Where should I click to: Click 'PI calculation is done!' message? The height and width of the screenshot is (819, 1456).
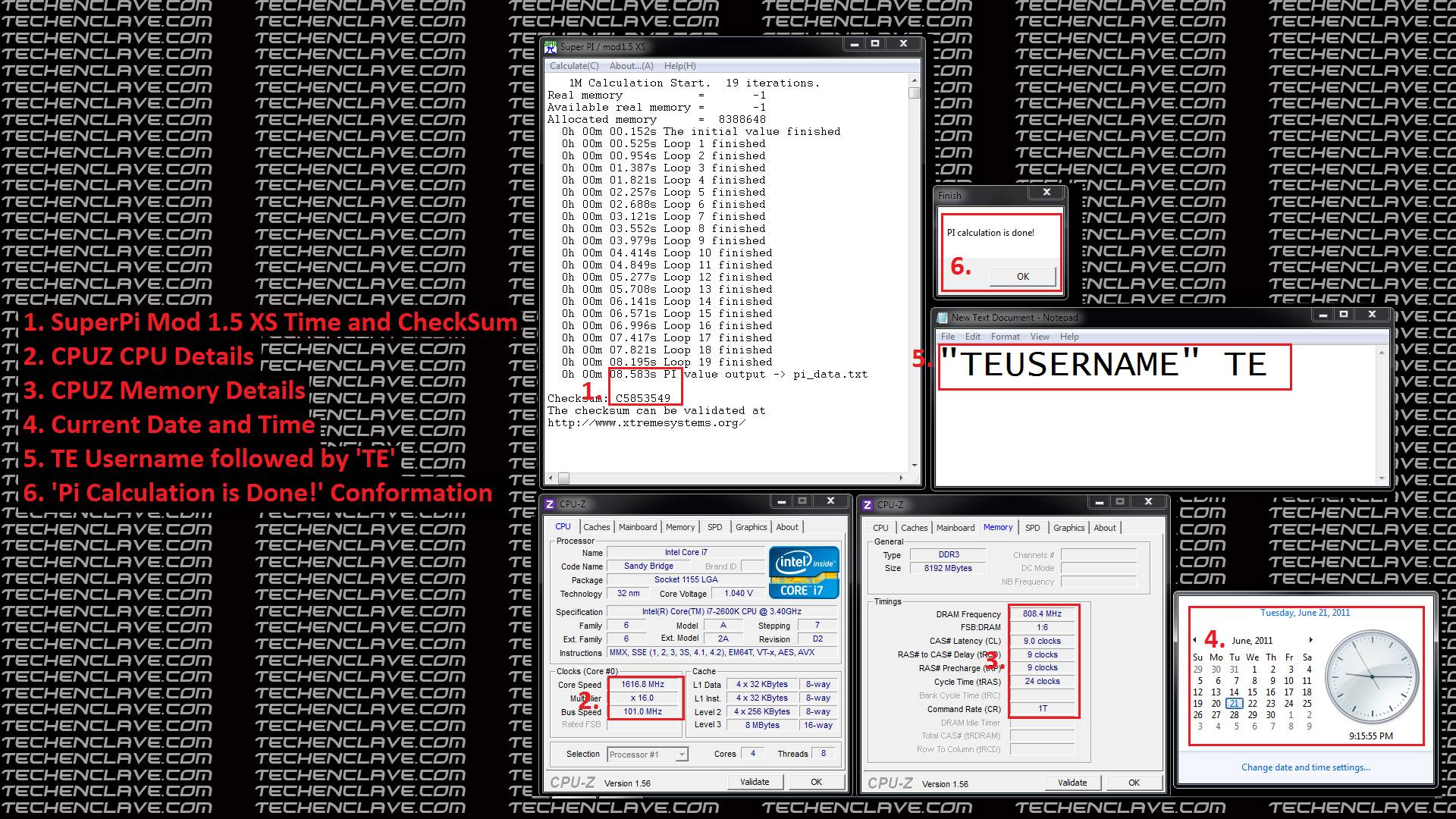990,233
